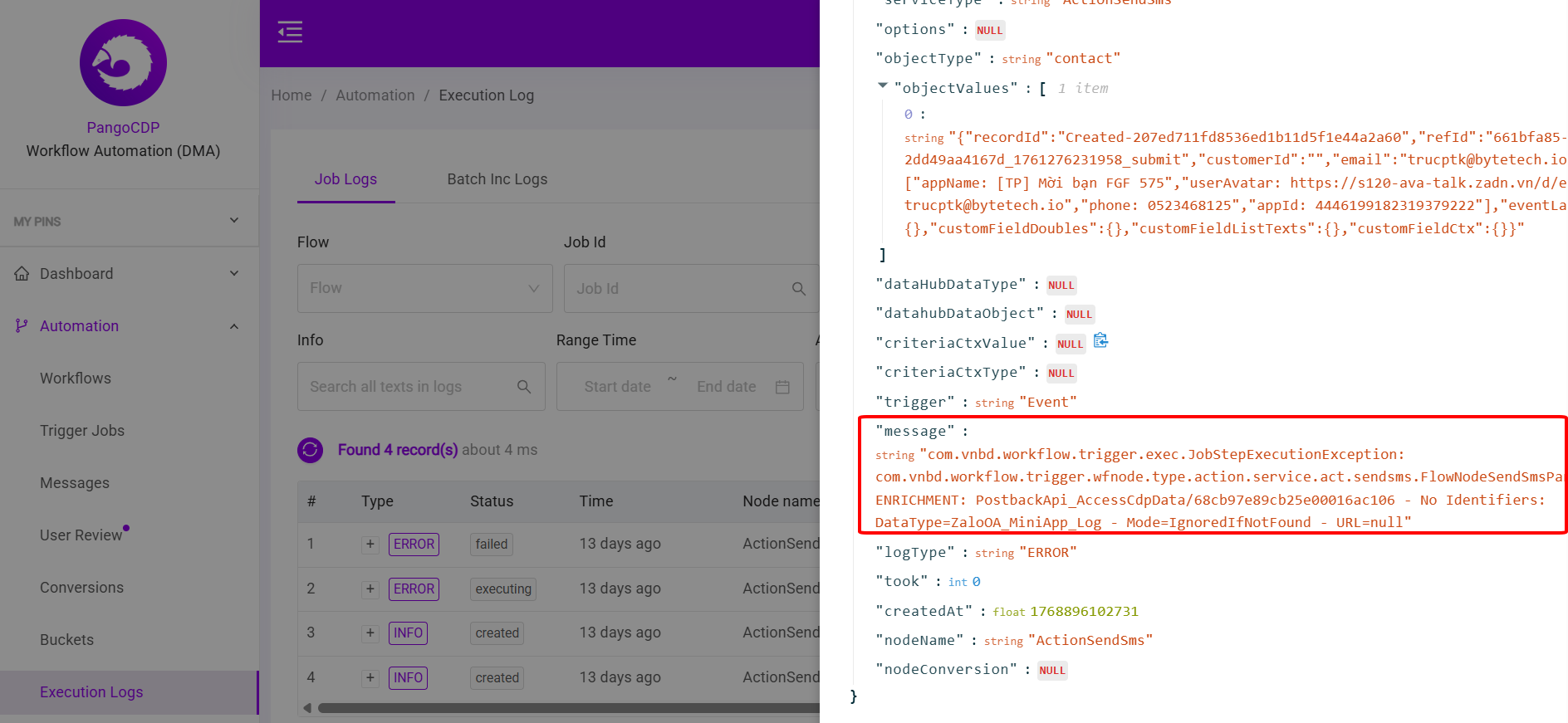Expand the MY PINS section

[x=233, y=221]
